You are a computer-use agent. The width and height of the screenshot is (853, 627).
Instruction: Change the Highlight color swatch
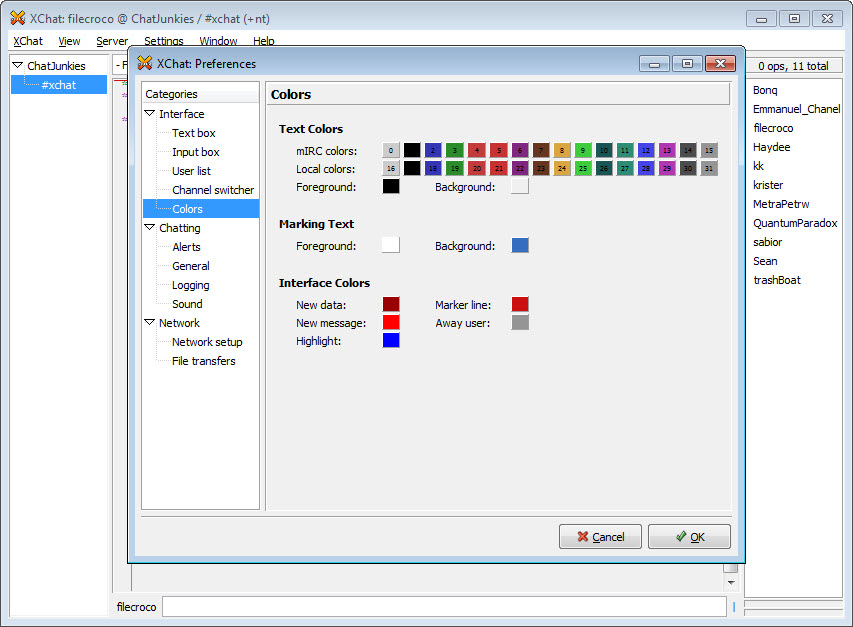[x=391, y=340]
